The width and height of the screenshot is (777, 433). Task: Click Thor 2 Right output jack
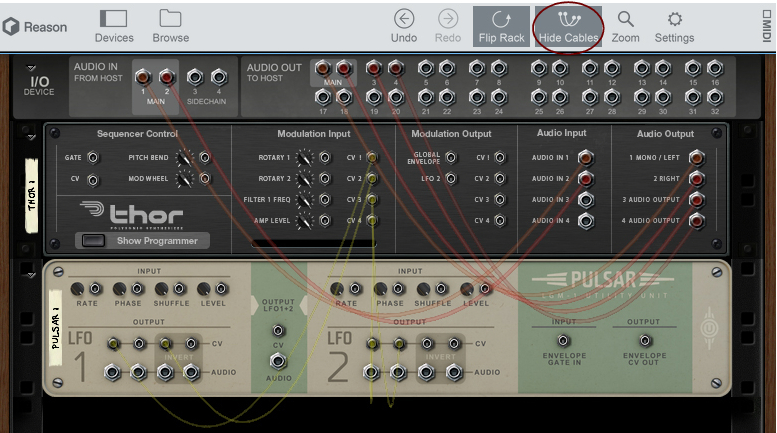[x=696, y=178]
